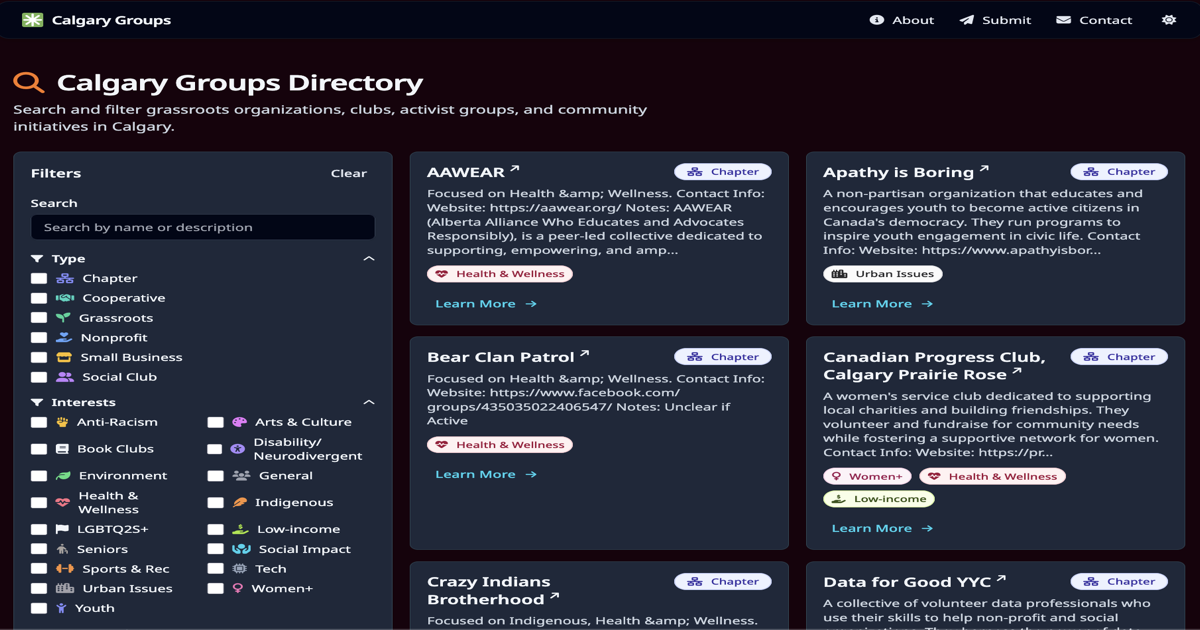This screenshot has width=1200, height=630.
Task: Click the Chapter badge on Crazy Indians Brotherhood
Action: pos(723,581)
